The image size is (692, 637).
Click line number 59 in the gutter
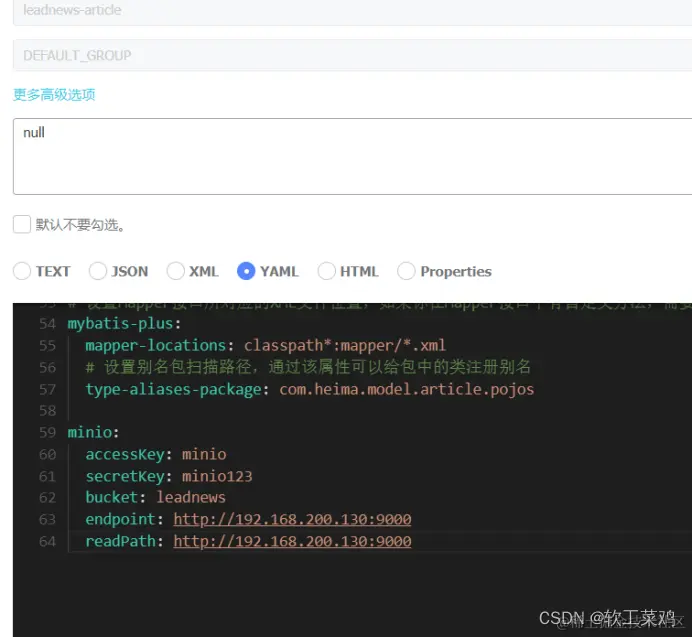click(48, 432)
